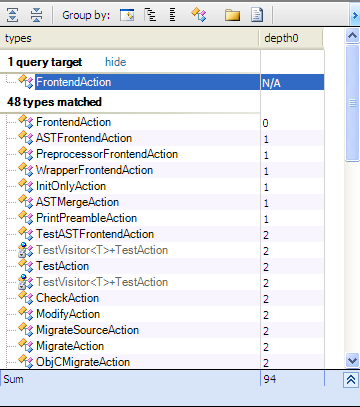Click the '1 query target' group header

45,62
